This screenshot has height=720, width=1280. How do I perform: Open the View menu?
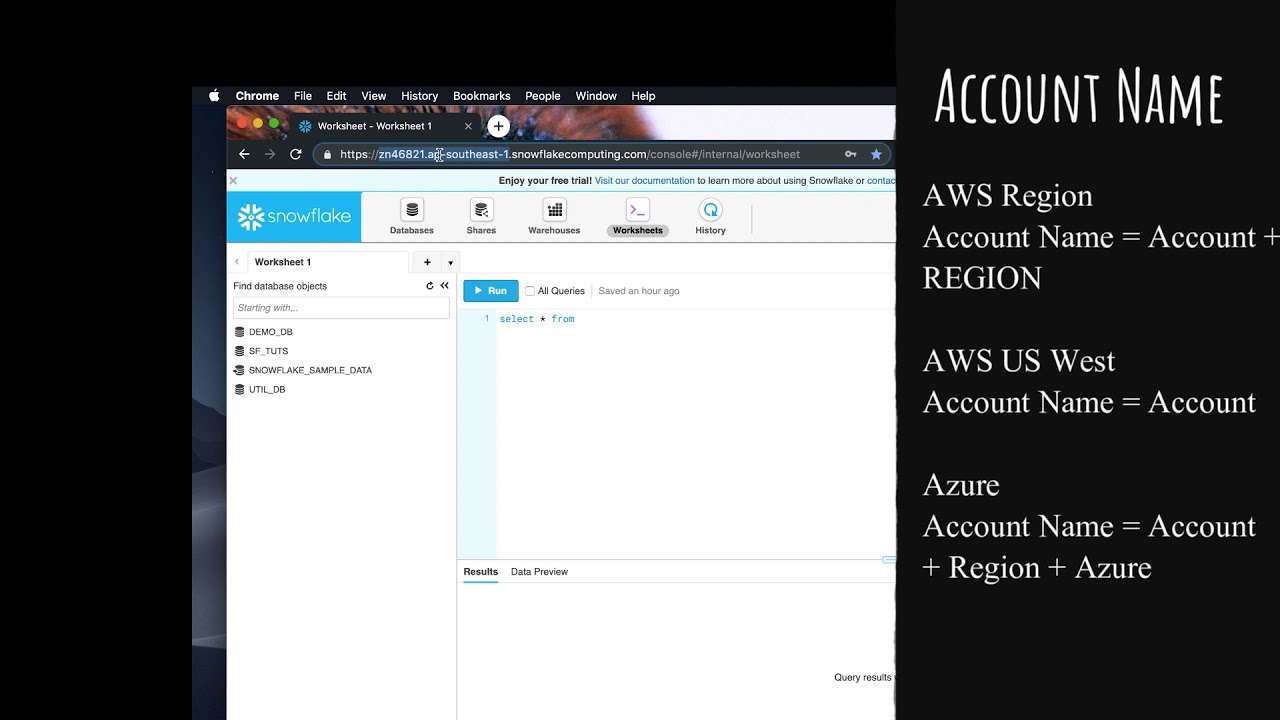(x=374, y=96)
